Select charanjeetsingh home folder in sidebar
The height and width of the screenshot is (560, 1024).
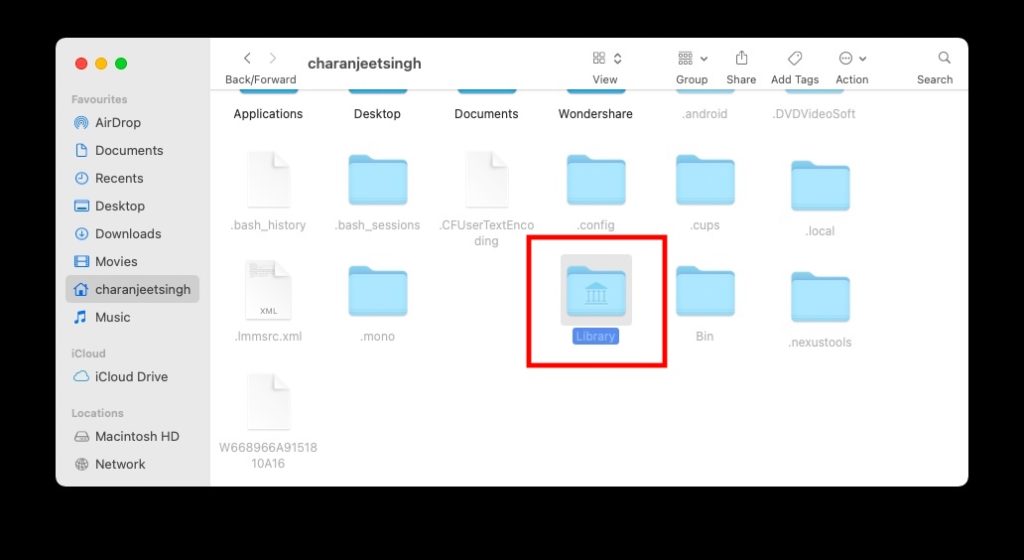pos(133,289)
